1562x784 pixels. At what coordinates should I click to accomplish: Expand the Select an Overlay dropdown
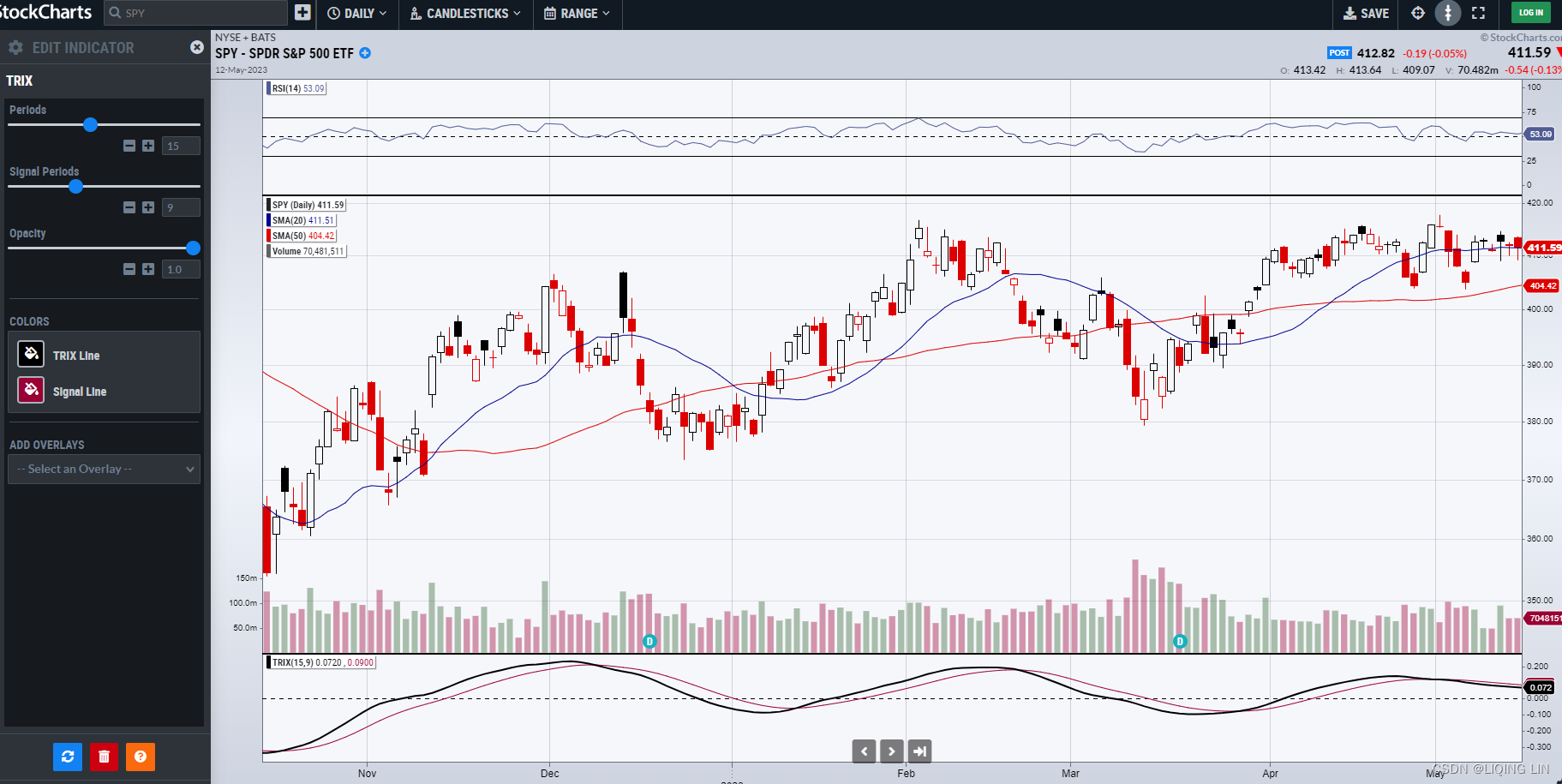(104, 469)
